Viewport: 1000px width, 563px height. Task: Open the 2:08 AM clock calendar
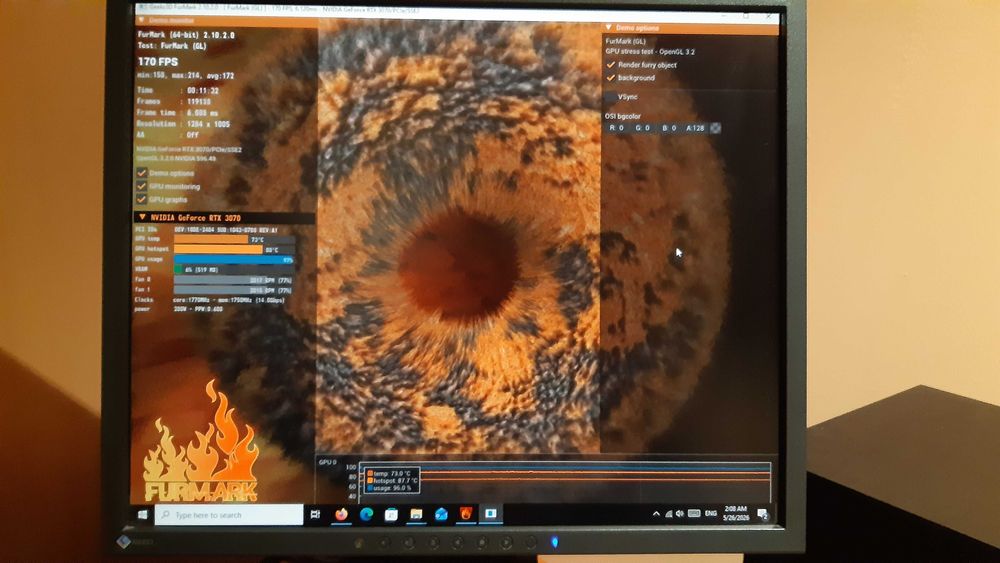click(x=735, y=513)
